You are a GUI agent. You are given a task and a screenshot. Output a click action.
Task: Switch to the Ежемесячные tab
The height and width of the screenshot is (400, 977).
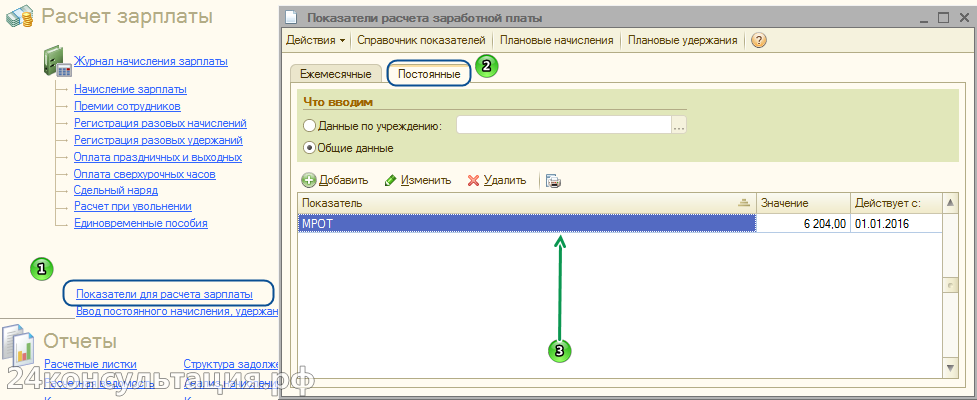pyautogui.click(x=335, y=74)
